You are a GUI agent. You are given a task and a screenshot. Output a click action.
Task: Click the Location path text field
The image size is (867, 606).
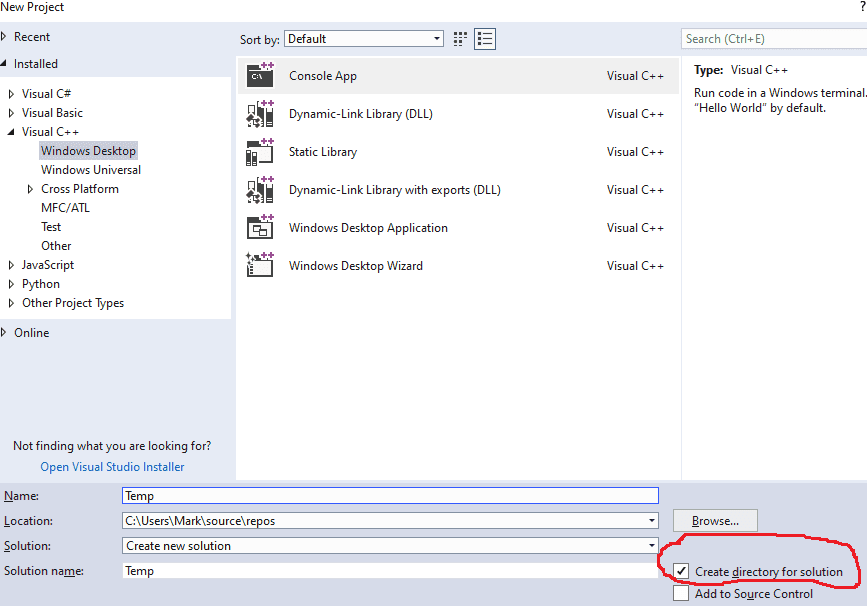[x=384, y=521]
